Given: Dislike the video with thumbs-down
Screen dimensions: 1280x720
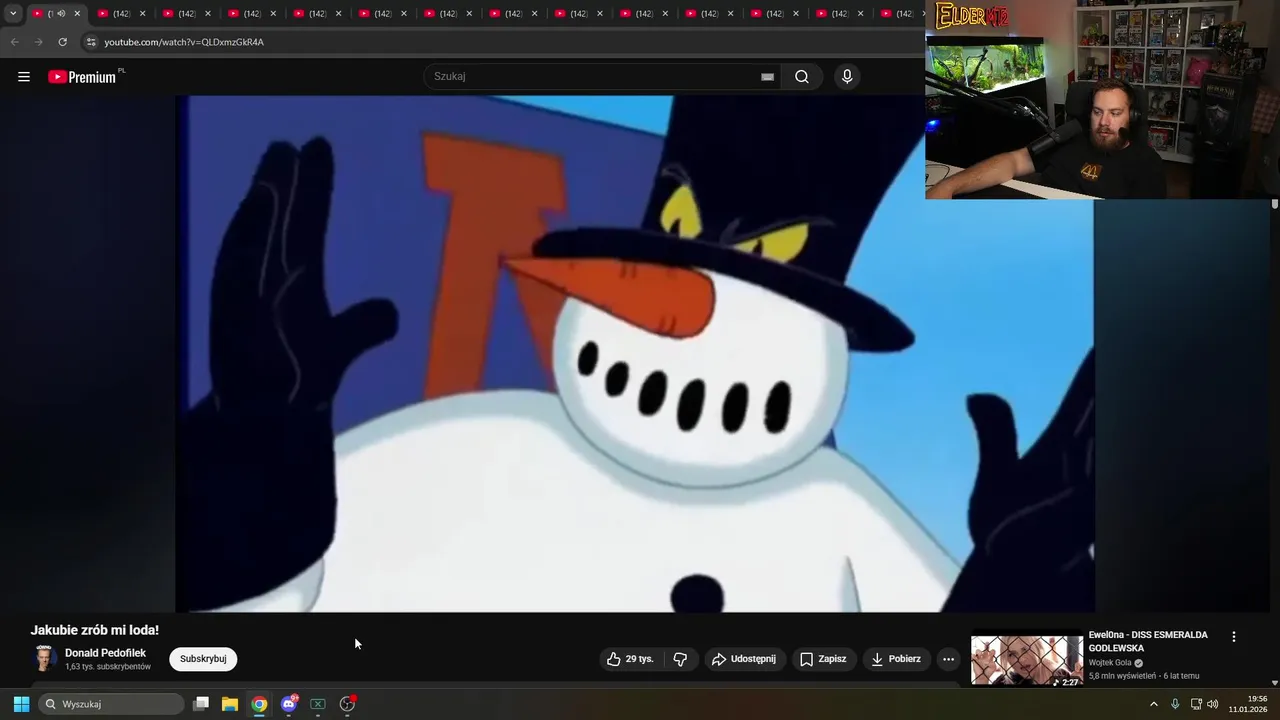Looking at the screenshot, I should tap(680, 659).
